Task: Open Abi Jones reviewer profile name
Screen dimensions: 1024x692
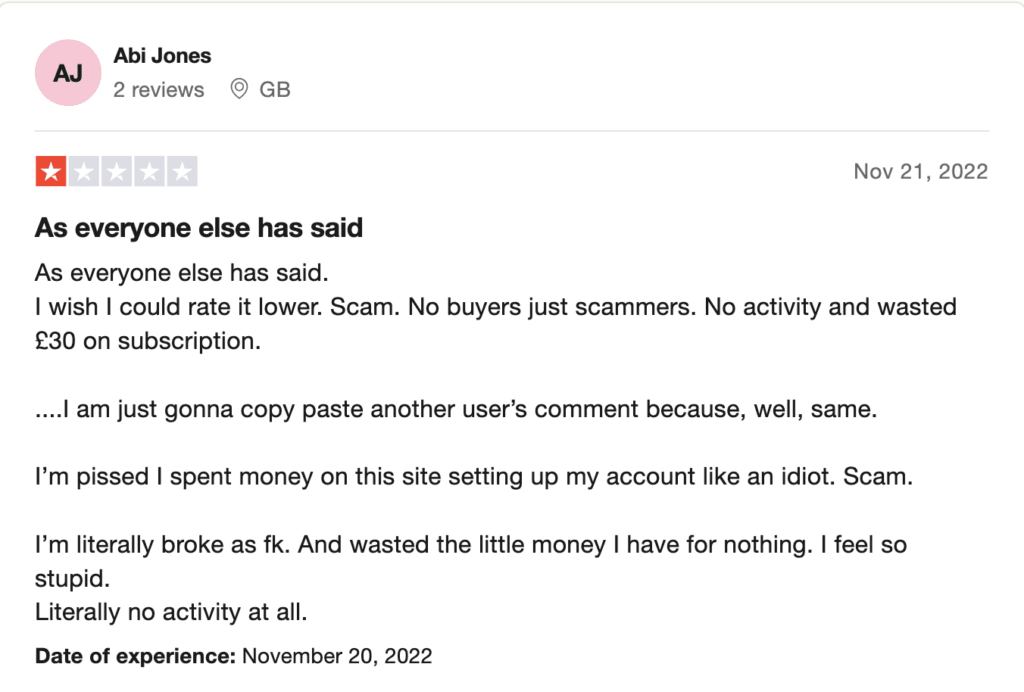Action: [x=163, y=55]
